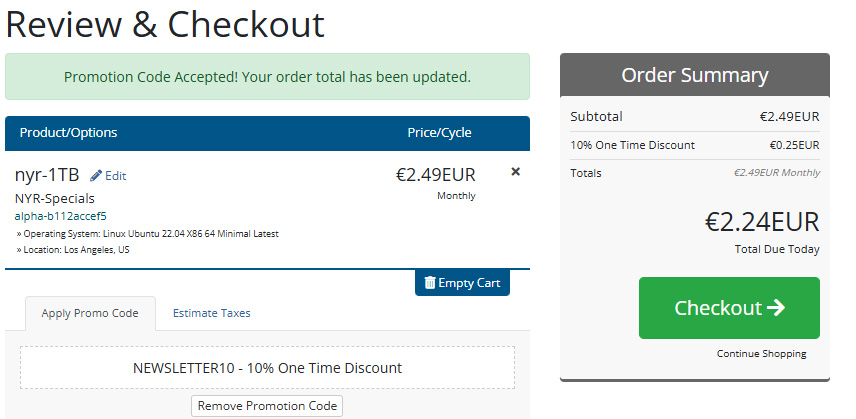Switch to the Estimate Taxes tab
This screenshot has width=856, height=419.
coord(211,313)
